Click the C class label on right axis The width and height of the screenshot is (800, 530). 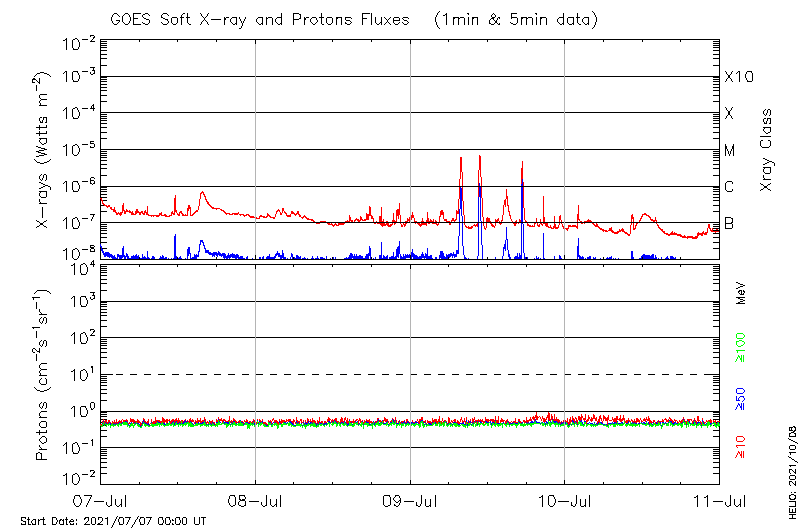tap(729, 186)
